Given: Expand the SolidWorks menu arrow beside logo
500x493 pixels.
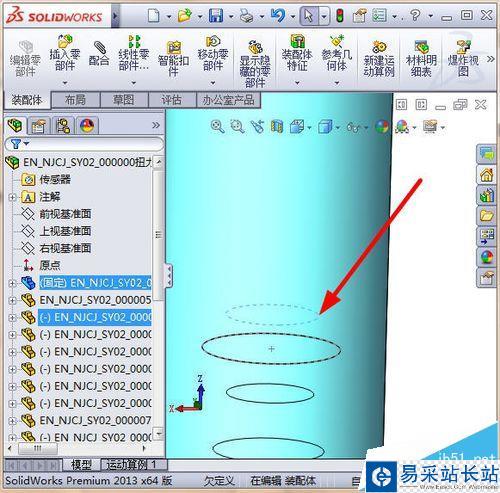Looking at the screenshot, I should tap(115, 16).
